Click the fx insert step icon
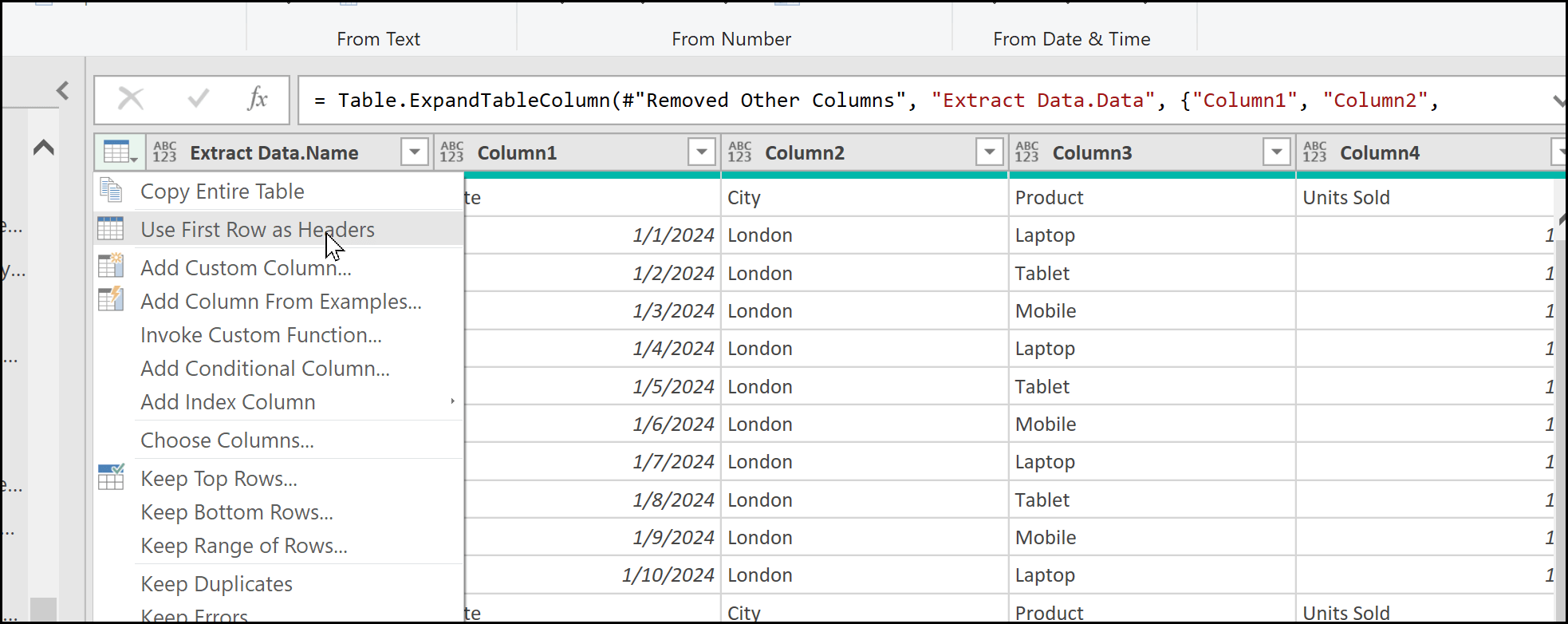Screen dimensions: 1568x624 coord(257,100)
